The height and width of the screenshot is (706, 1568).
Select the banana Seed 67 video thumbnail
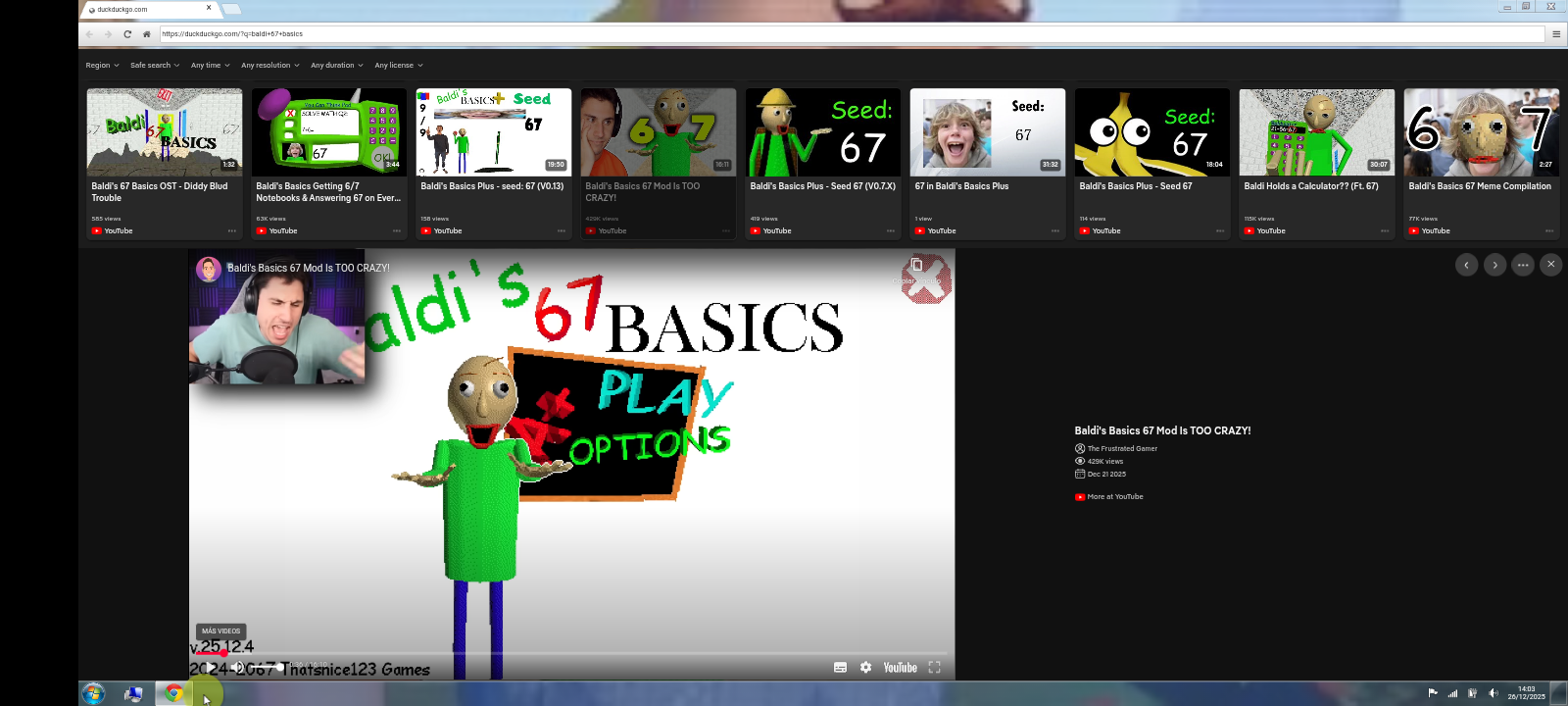[1152, 132]
